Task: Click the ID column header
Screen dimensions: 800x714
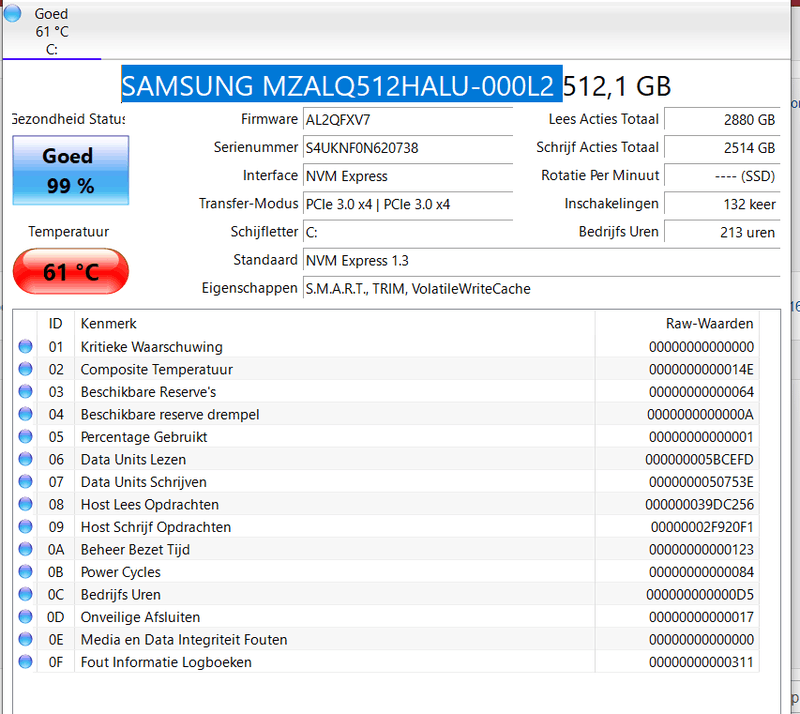Action: [x=56, y=324]
